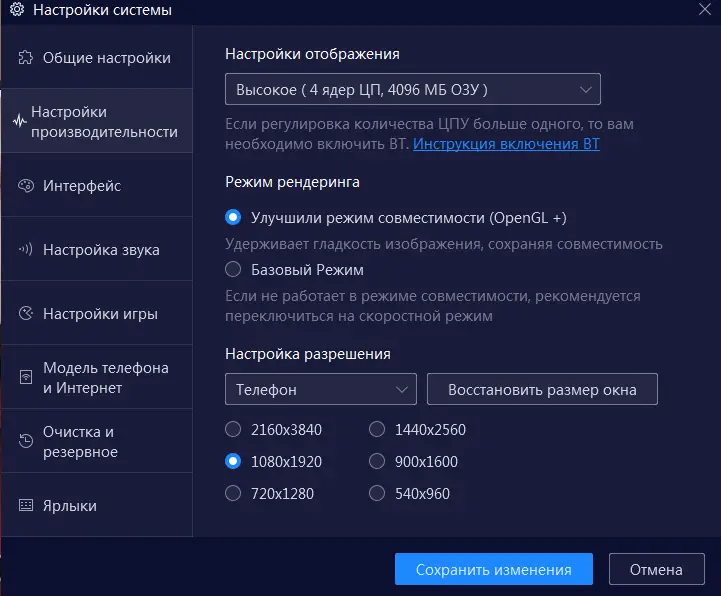Click the Настройка разрешения heading
The height and width of the screenshot is (596, 721).
pos(308,354)
